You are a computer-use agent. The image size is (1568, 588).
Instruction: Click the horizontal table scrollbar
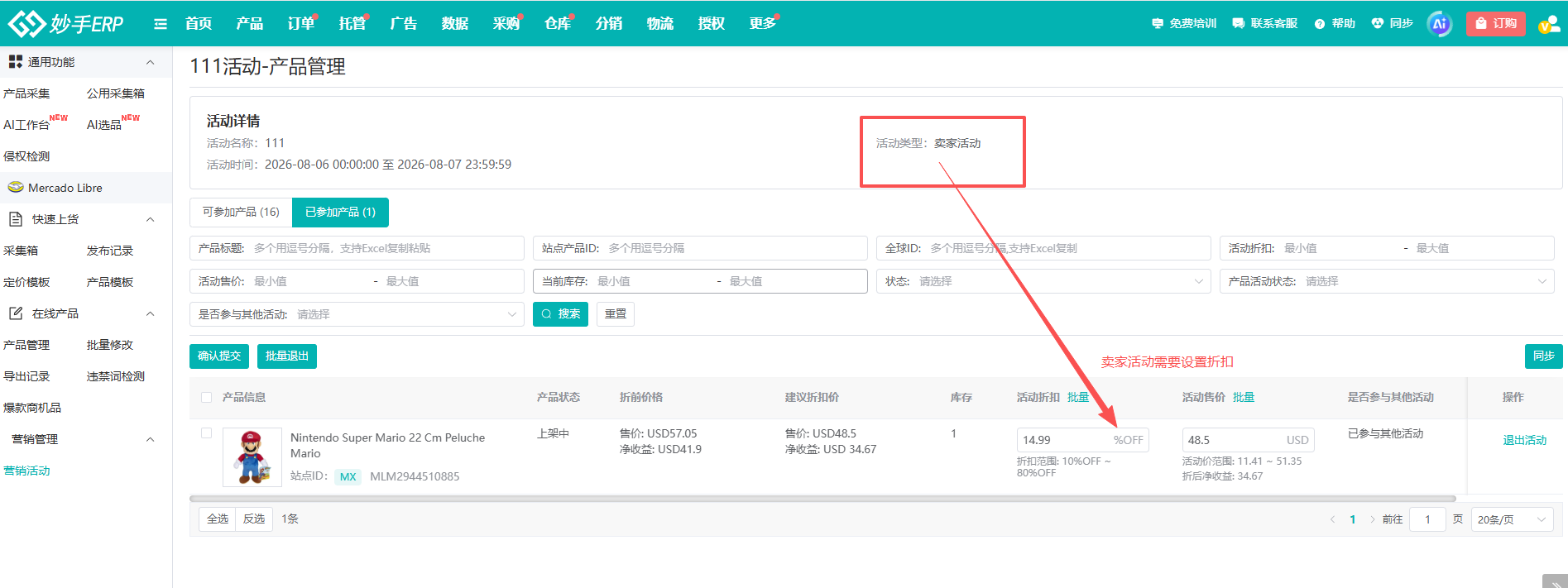pos(822,499)
